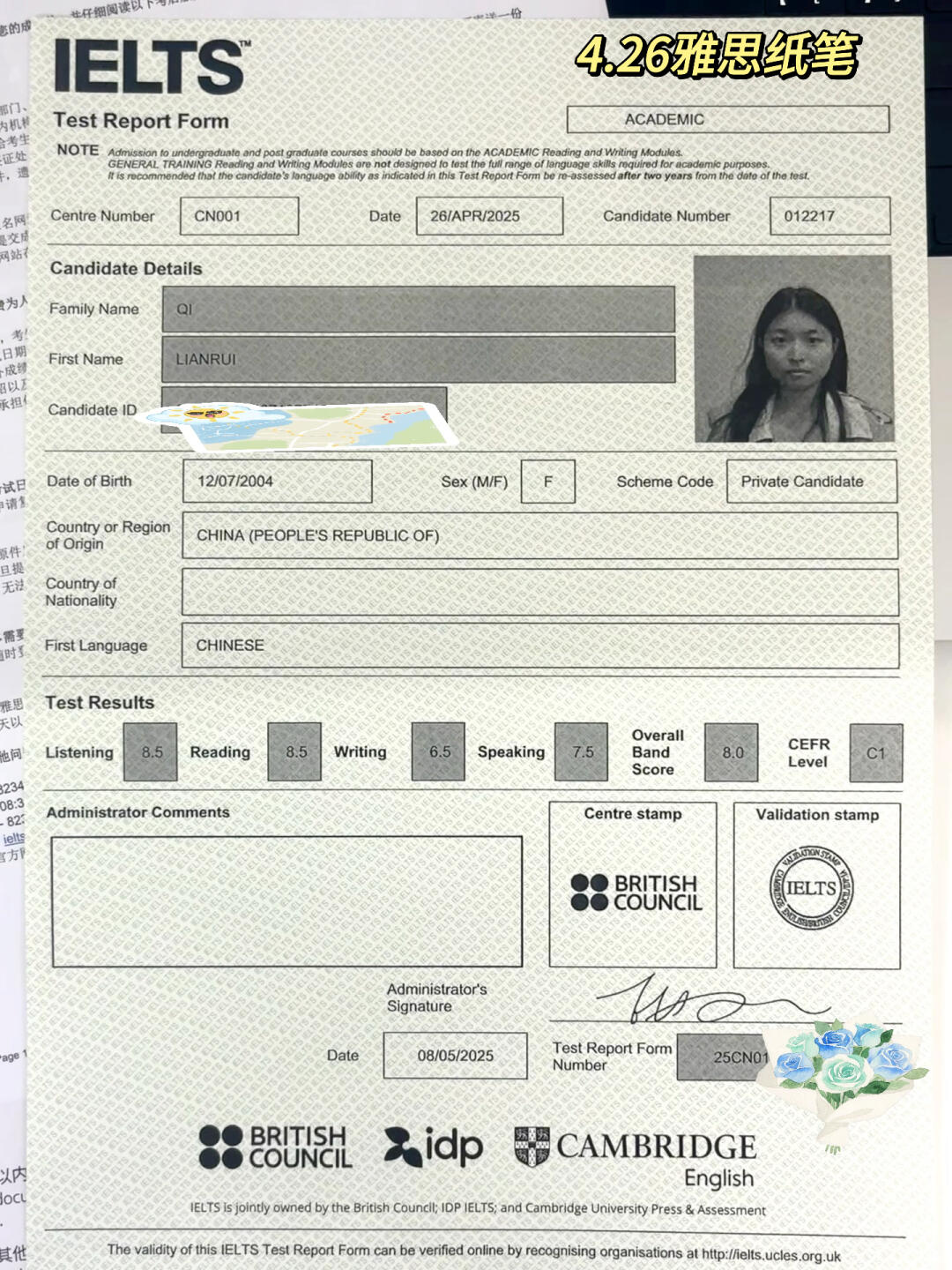Open the http://ielts.ucles.org.uk verification link

(771, 1255)
